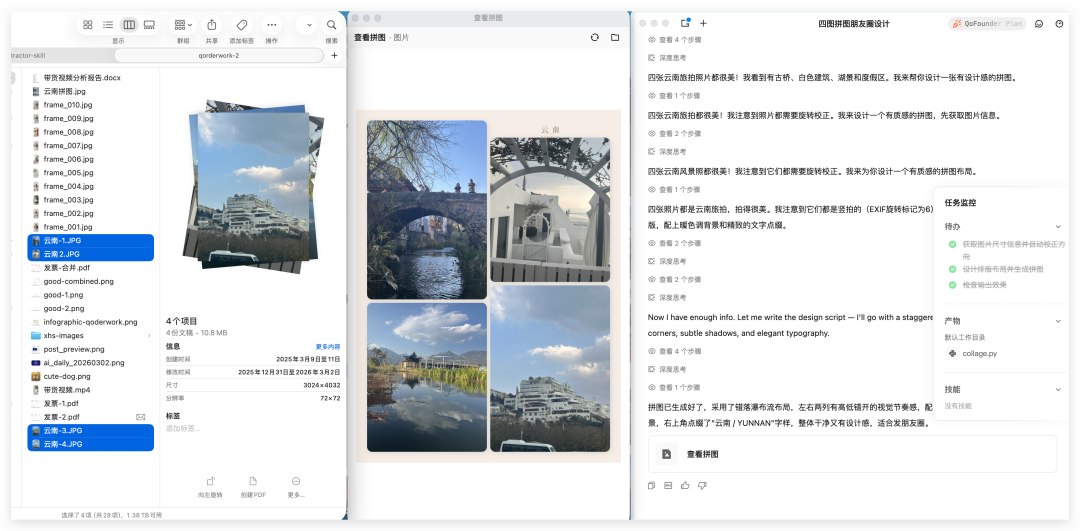1080x531 pixels.
Task: Click the stone bridge photo in collage
Action: [427, 210]
